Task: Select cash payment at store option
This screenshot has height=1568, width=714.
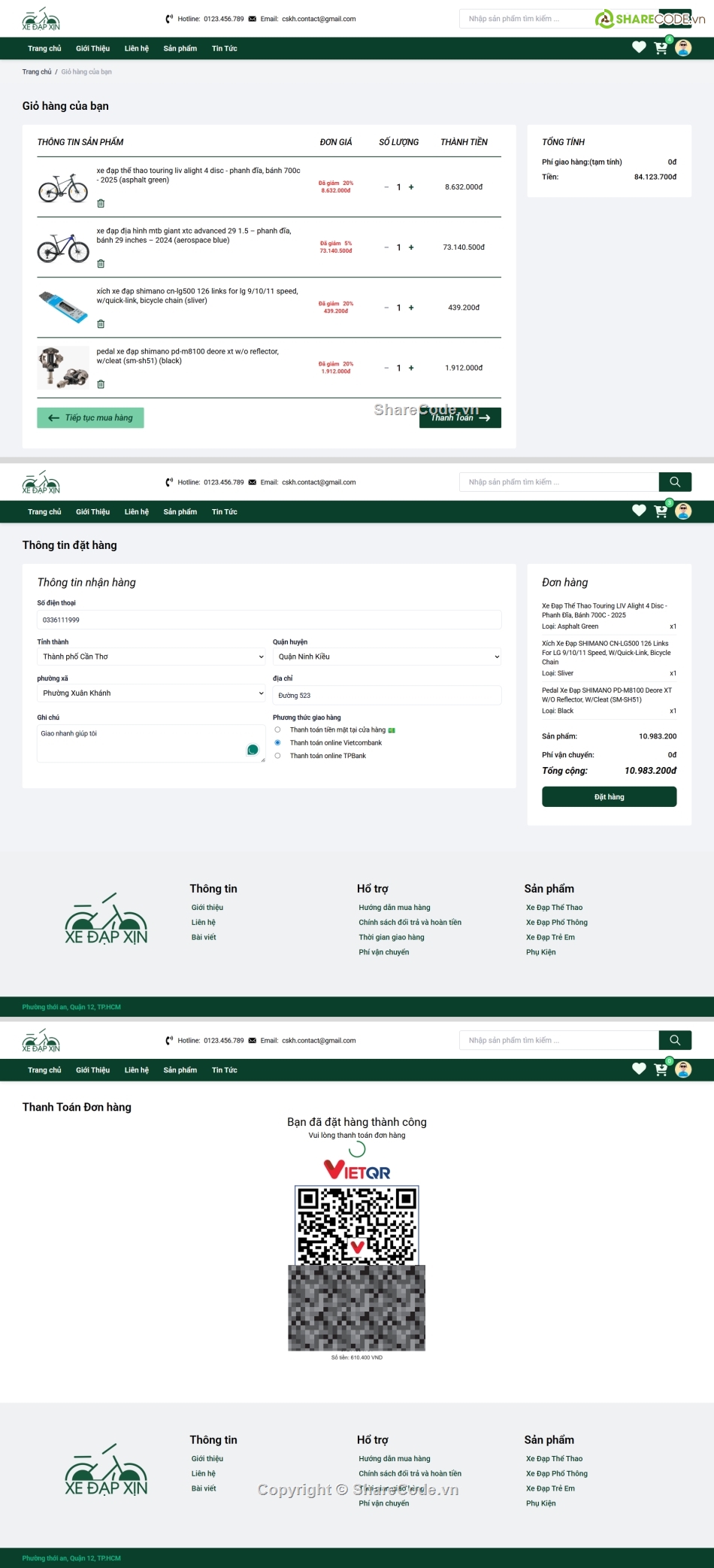Action: point(277,729)
